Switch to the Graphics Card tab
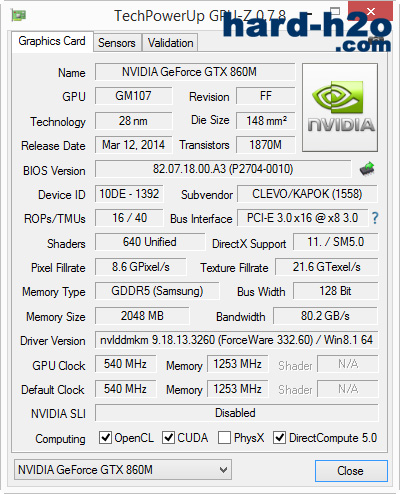 click(x=52, y=42)
